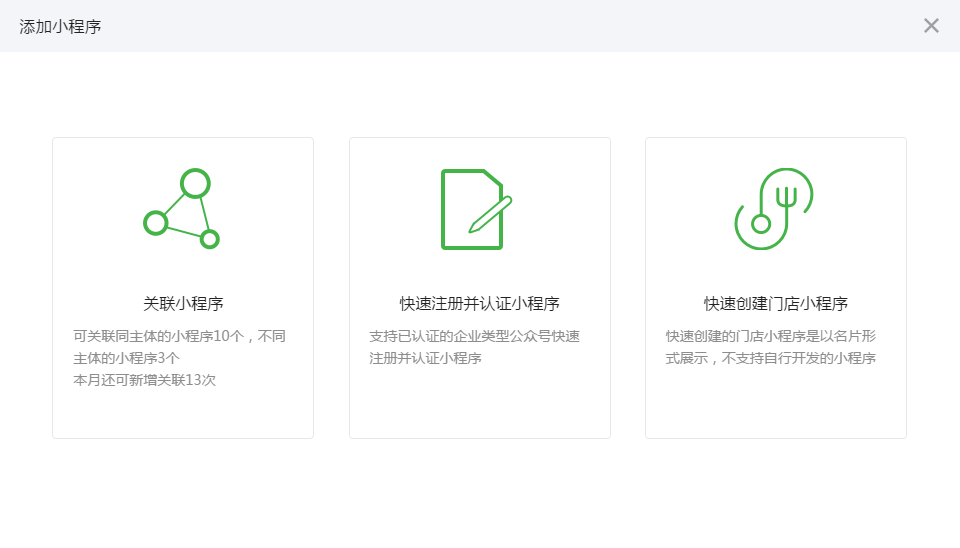
Task: Click the 添加小程序 dialog title text
Action: click(60, 26)
